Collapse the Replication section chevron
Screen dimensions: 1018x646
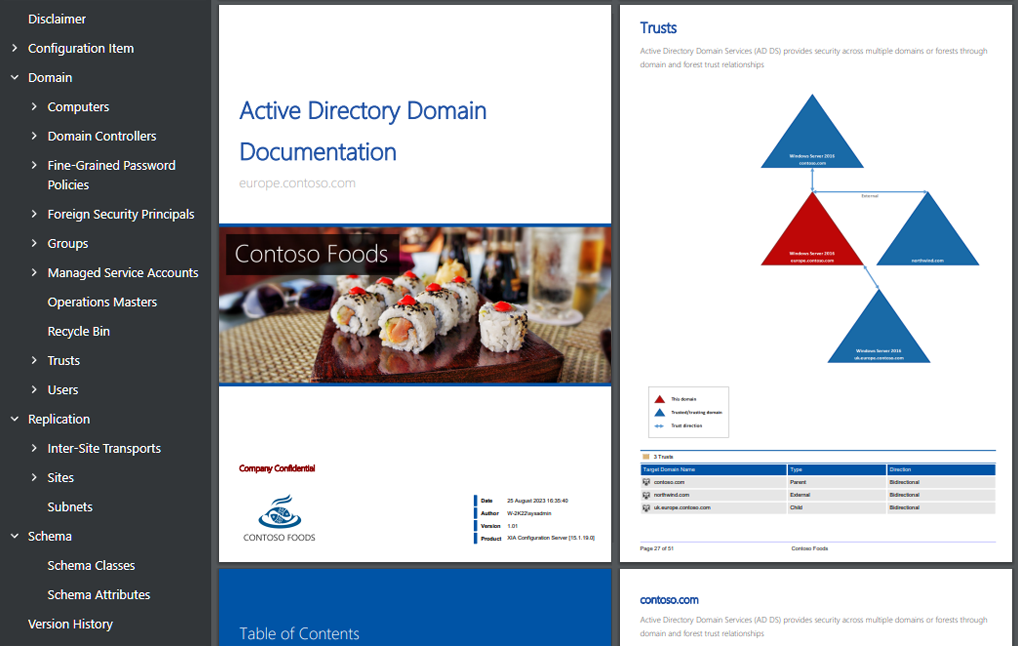point(15,419)
